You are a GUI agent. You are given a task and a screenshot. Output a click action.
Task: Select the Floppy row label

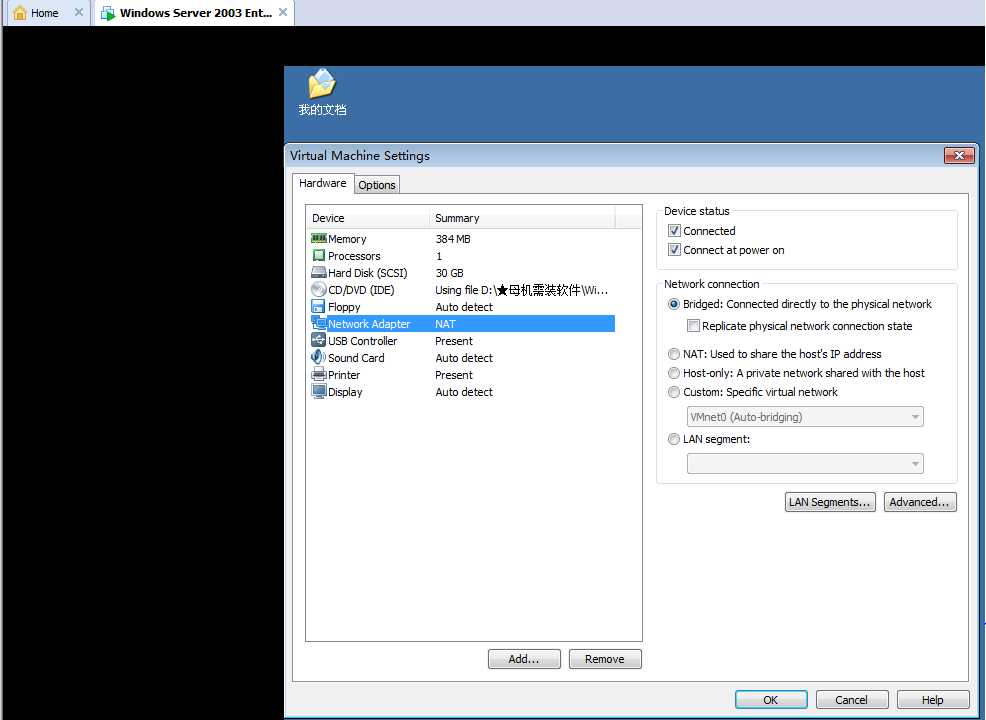(344, 307)
